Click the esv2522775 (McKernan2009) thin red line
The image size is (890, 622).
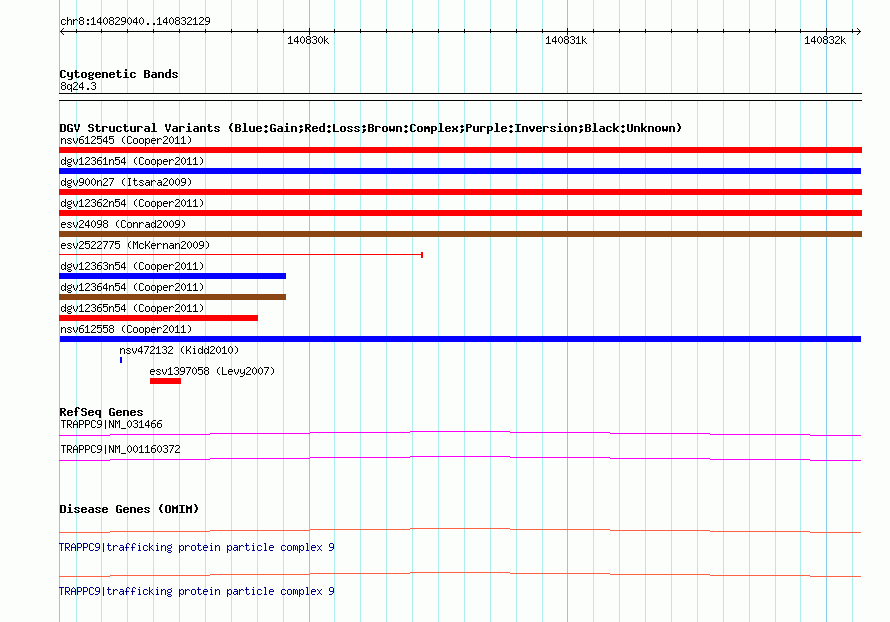pyautogui.click(x=241, y=255)
